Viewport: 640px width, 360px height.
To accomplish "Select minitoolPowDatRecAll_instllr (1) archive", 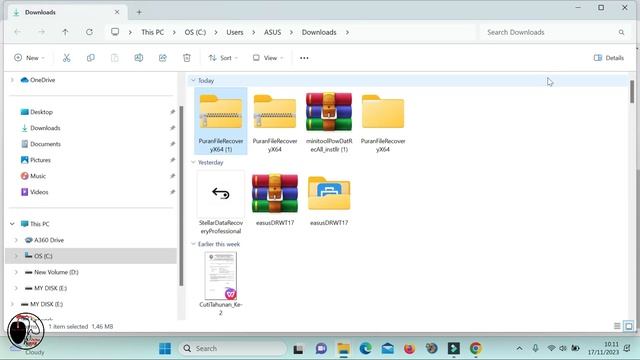I will click(x=329, y=122).
